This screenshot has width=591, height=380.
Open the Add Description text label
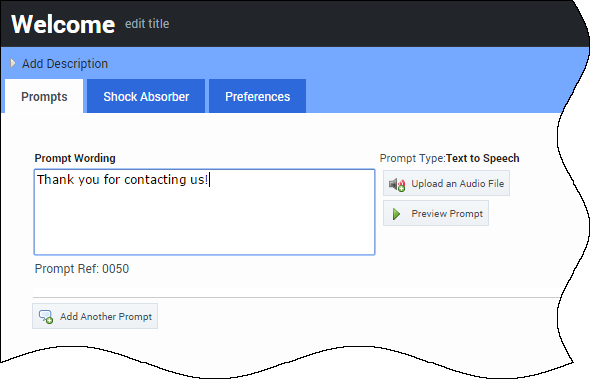pos(65,64)
